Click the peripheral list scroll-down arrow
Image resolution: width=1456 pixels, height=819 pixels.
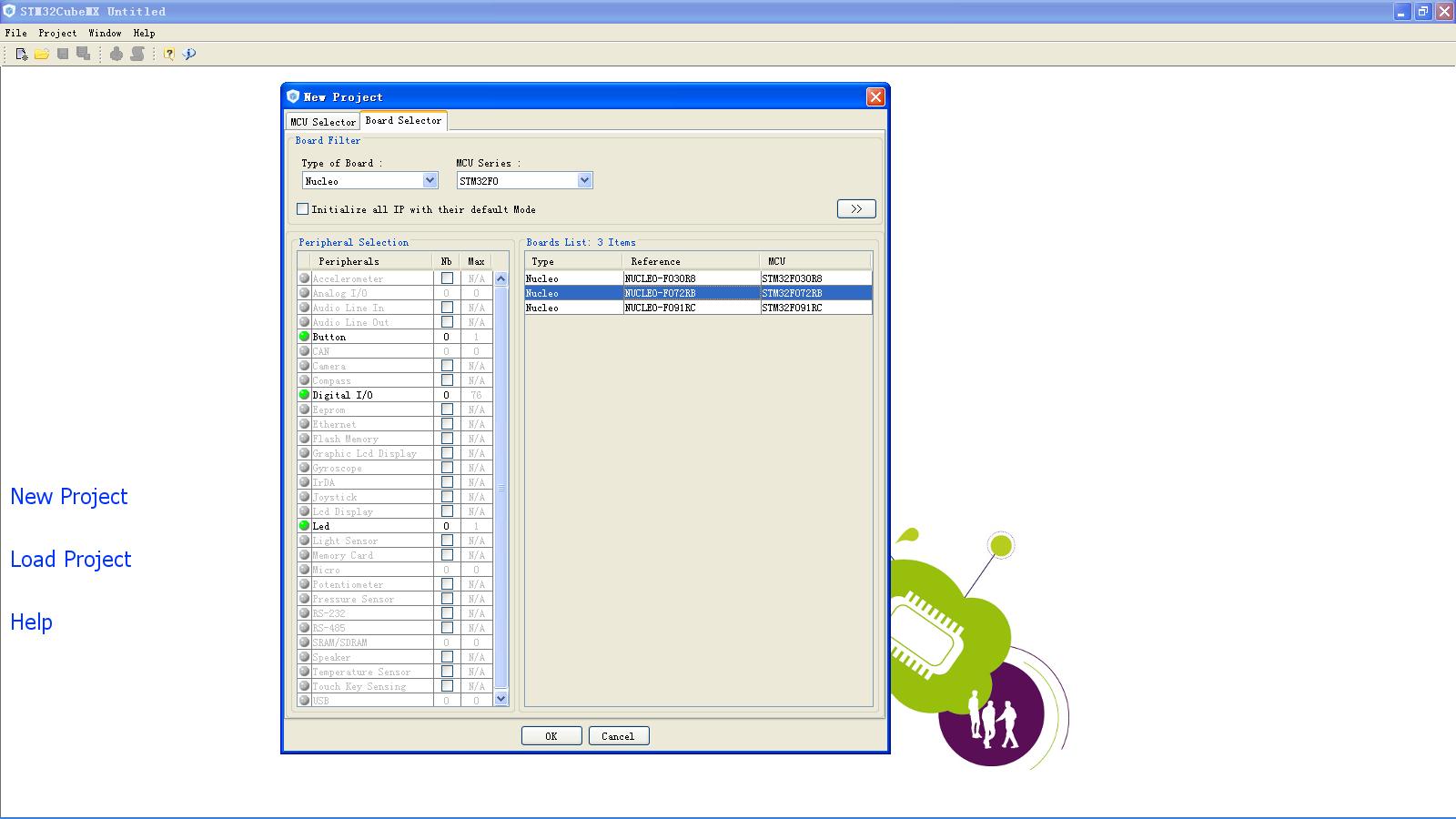pyautogui.click(x=500, y=699)
